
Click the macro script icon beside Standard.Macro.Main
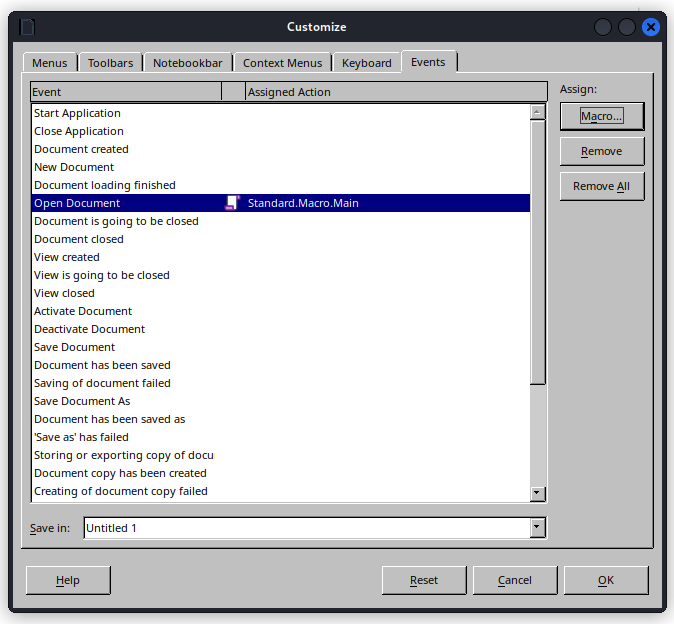click(x=232, y=203)
